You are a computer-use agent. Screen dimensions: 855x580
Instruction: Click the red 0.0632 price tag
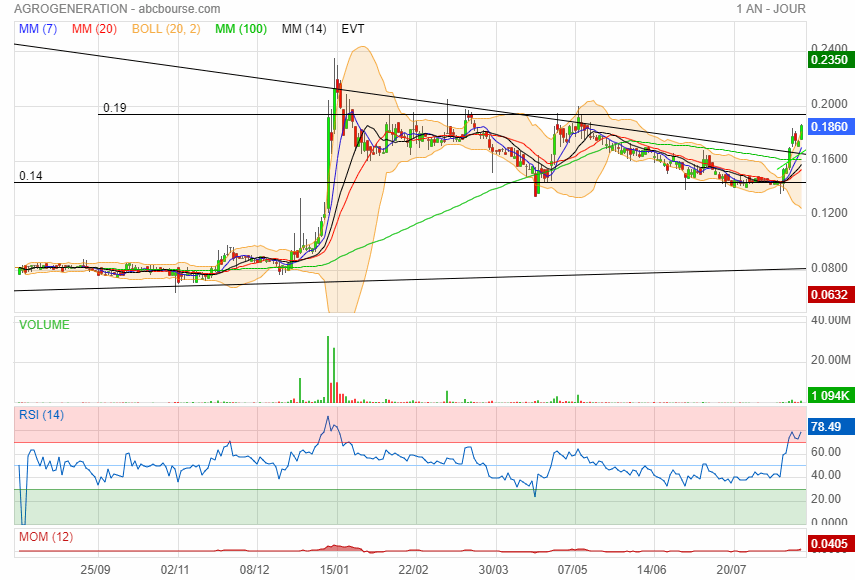tap(829, 294)
